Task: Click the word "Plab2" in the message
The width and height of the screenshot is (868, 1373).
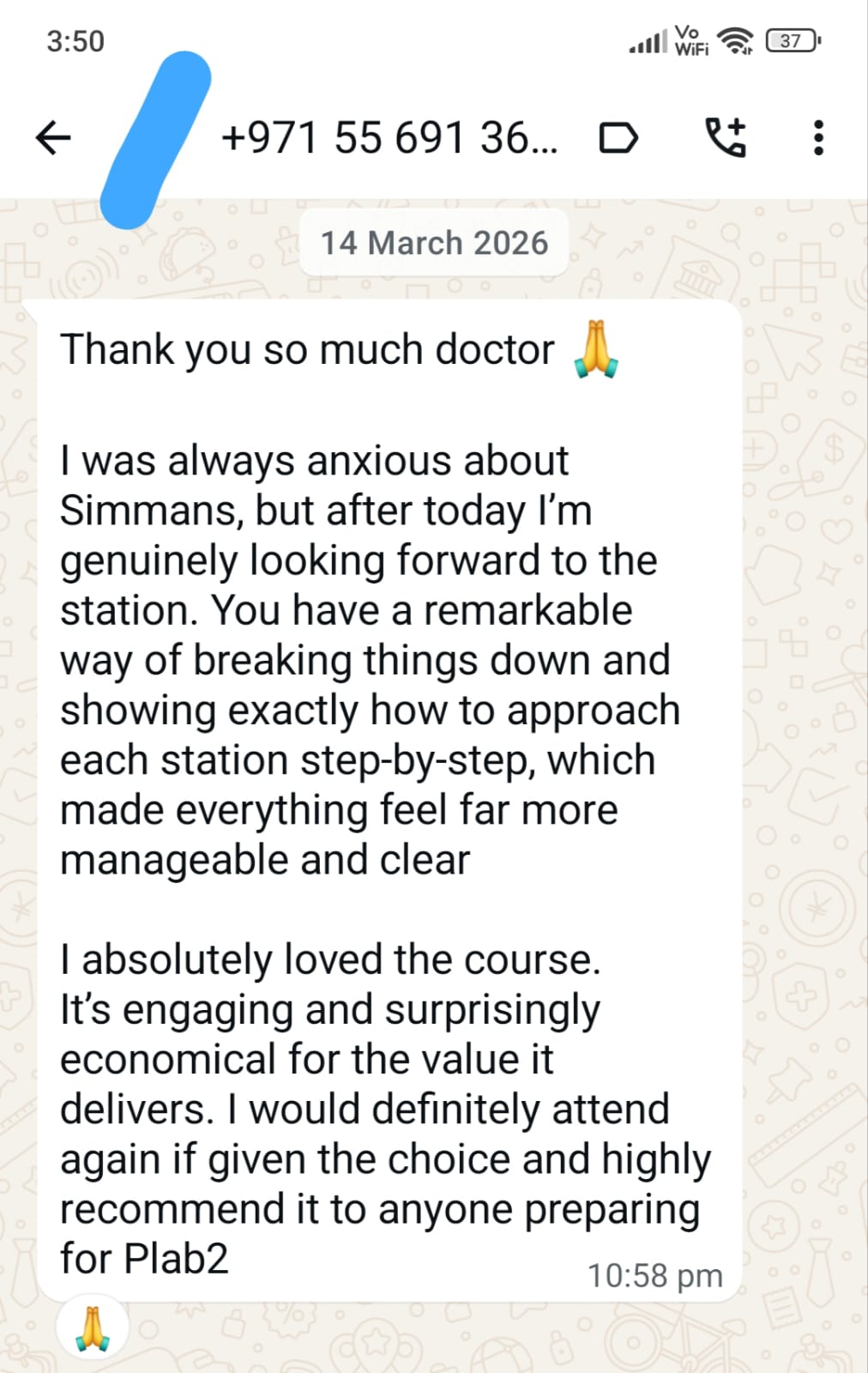Action: (176, 1259)
